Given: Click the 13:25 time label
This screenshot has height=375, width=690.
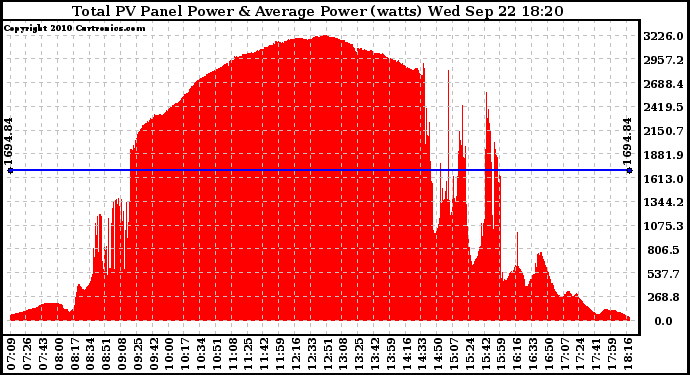Looking at the screenshot, I should click(357, 355).
